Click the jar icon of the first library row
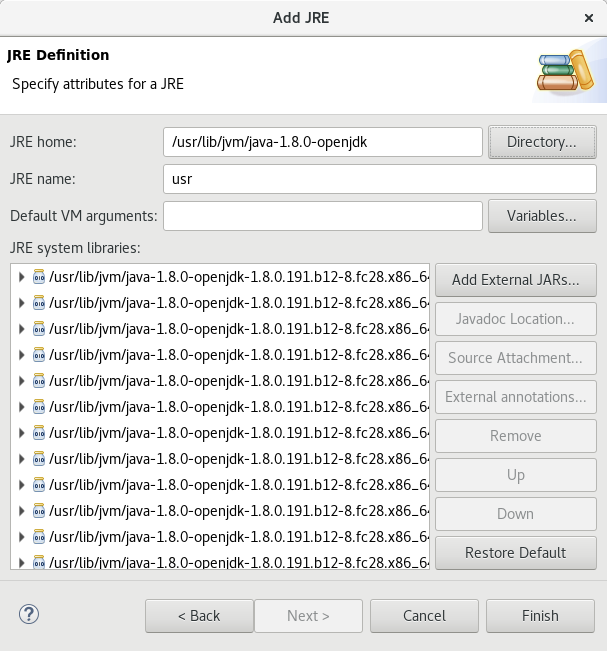This screenshot has height=651, width=607. coord(39,277)
